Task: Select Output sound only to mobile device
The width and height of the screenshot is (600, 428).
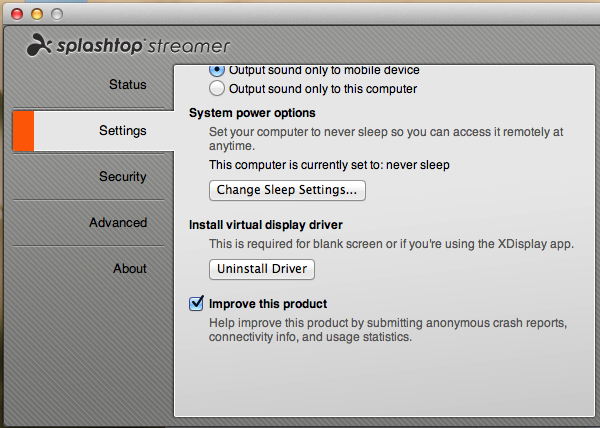Action: 217,70
